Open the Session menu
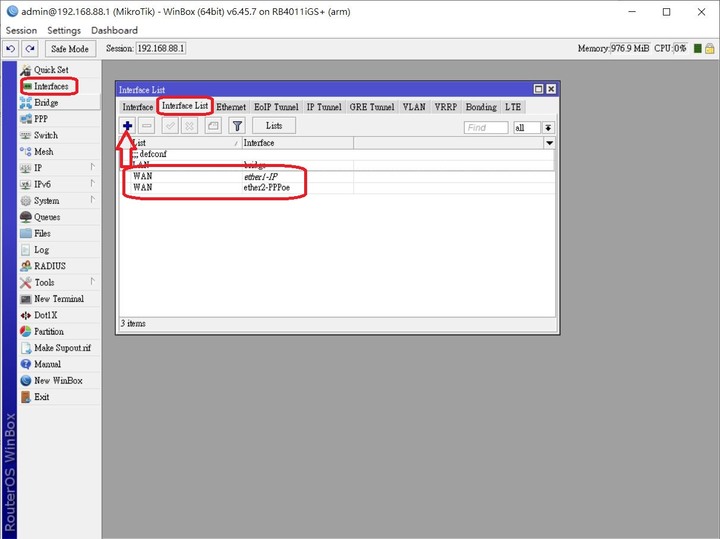This screenshot has width=720, height=539. point(21,30)
